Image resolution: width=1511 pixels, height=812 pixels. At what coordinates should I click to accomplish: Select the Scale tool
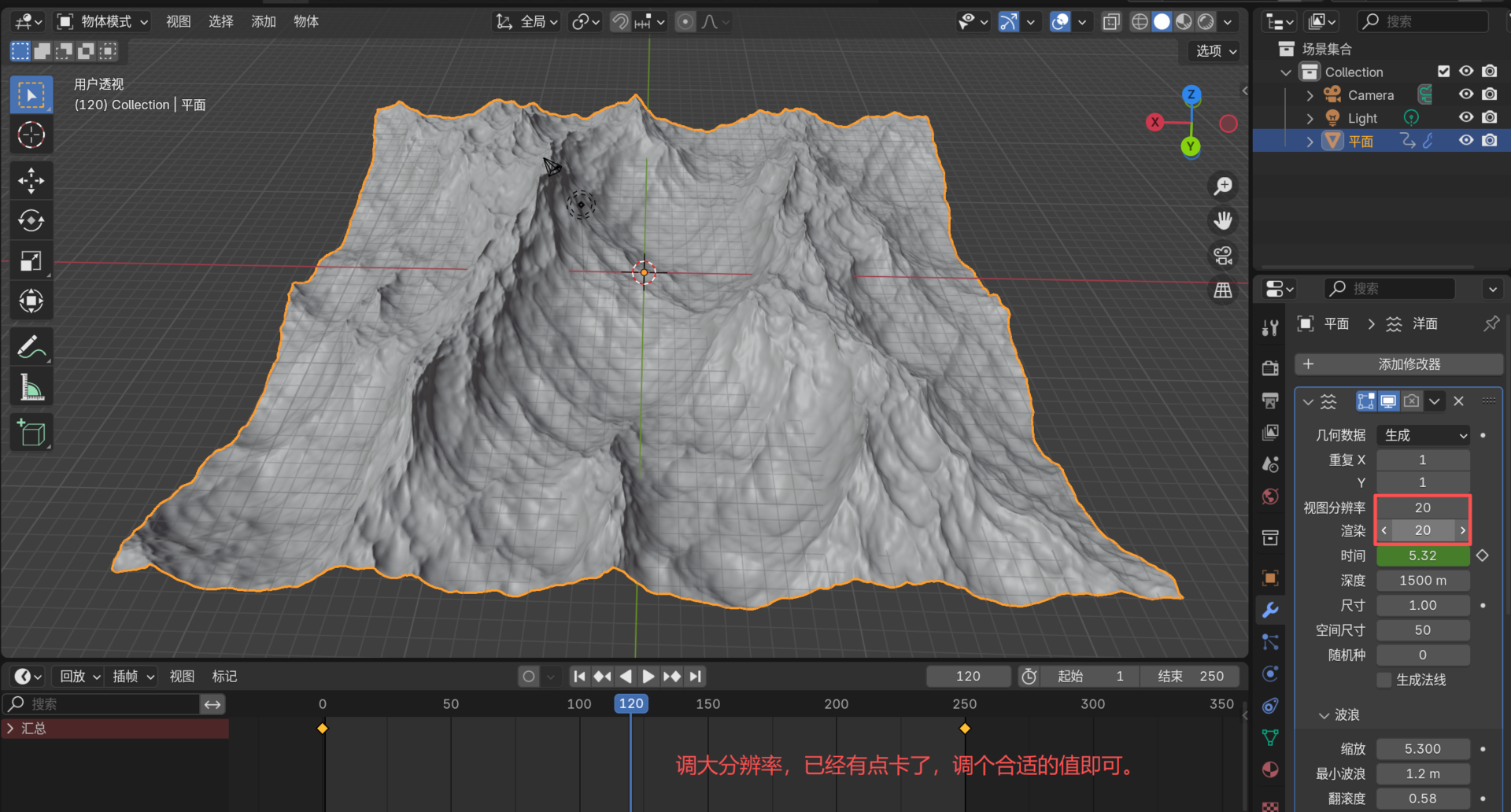pos(31,261)
